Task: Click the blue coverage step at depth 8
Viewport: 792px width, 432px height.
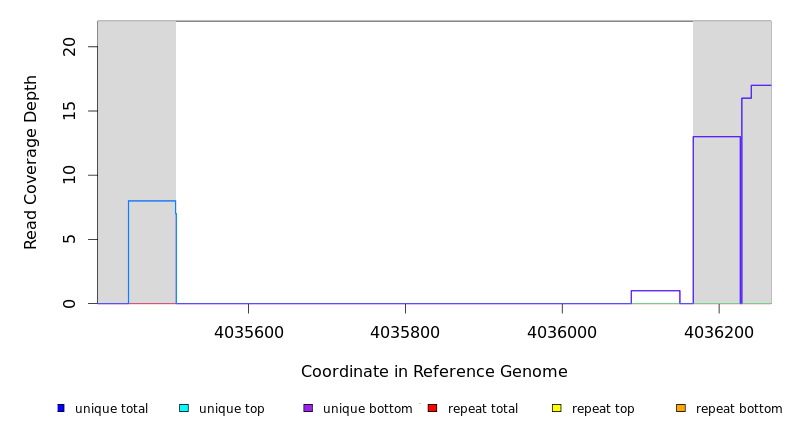Action: [152, 201]
